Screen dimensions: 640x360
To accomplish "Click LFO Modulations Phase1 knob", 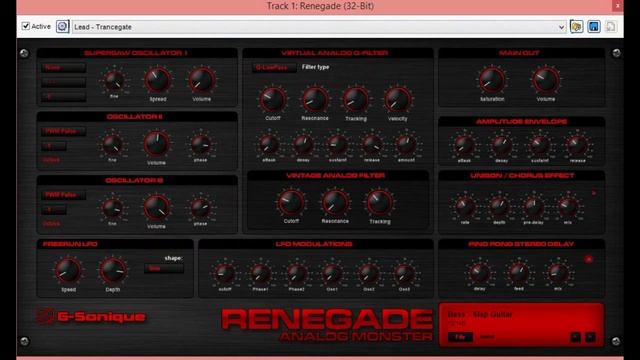I will (x=260, y=273).
